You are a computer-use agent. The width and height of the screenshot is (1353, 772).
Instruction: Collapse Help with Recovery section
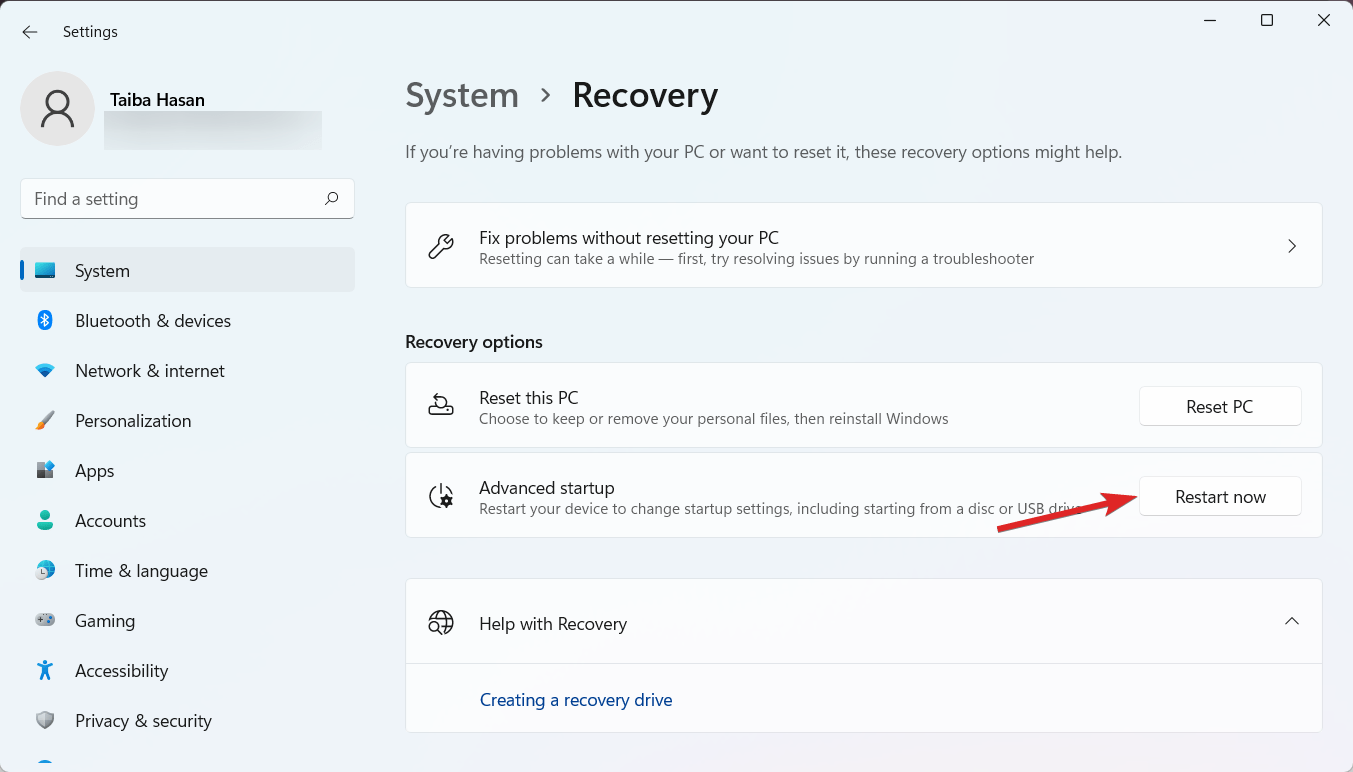click(x=1292, y=621)
